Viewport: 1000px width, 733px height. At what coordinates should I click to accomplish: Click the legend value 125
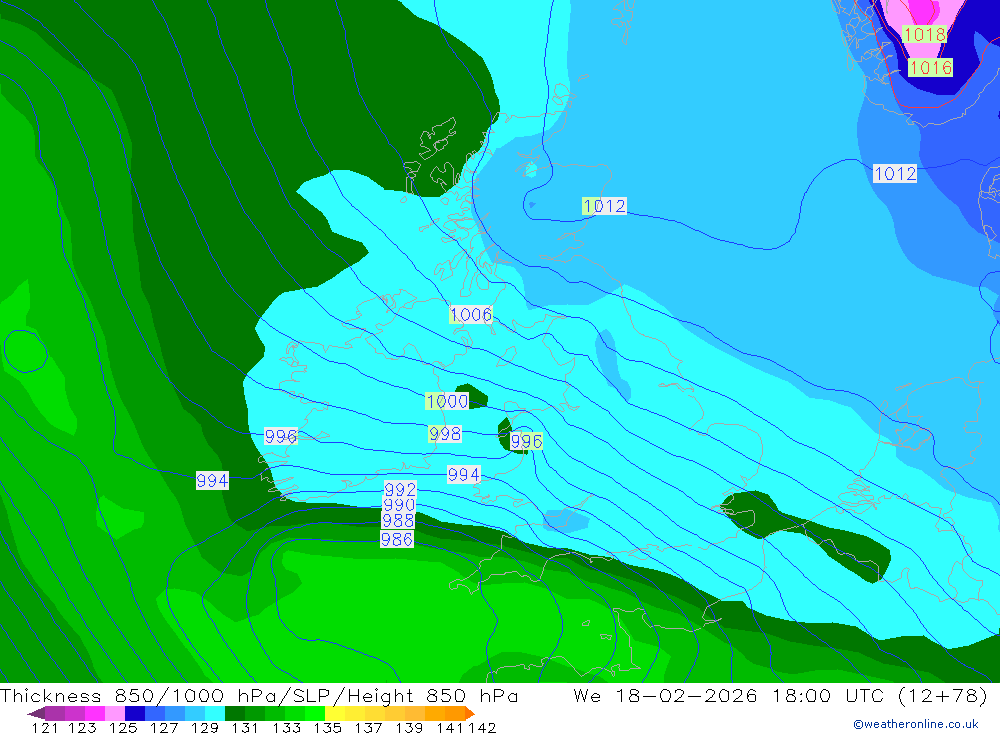coord(123,728)
